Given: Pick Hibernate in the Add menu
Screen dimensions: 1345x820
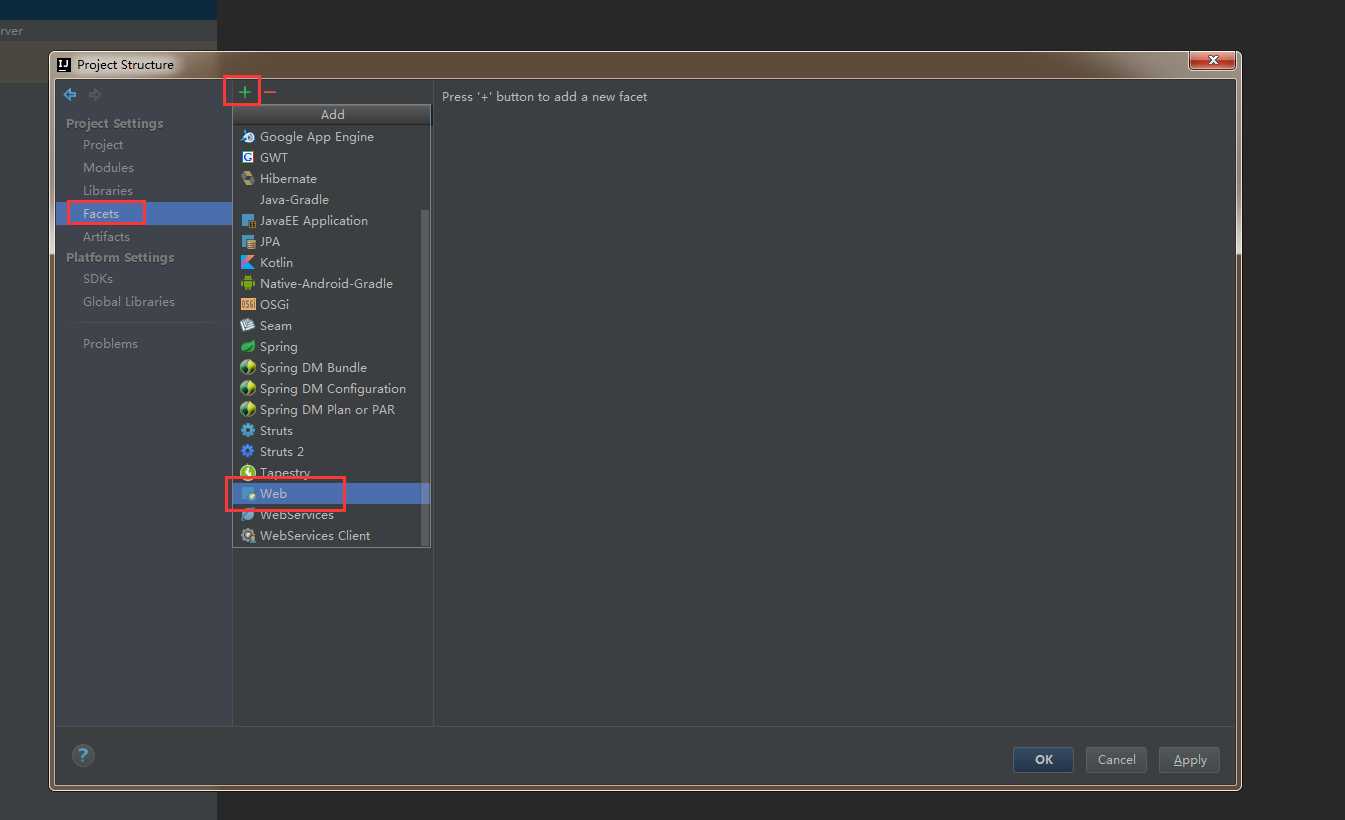Looking at the screenshot, I should (x=326, y=179).
